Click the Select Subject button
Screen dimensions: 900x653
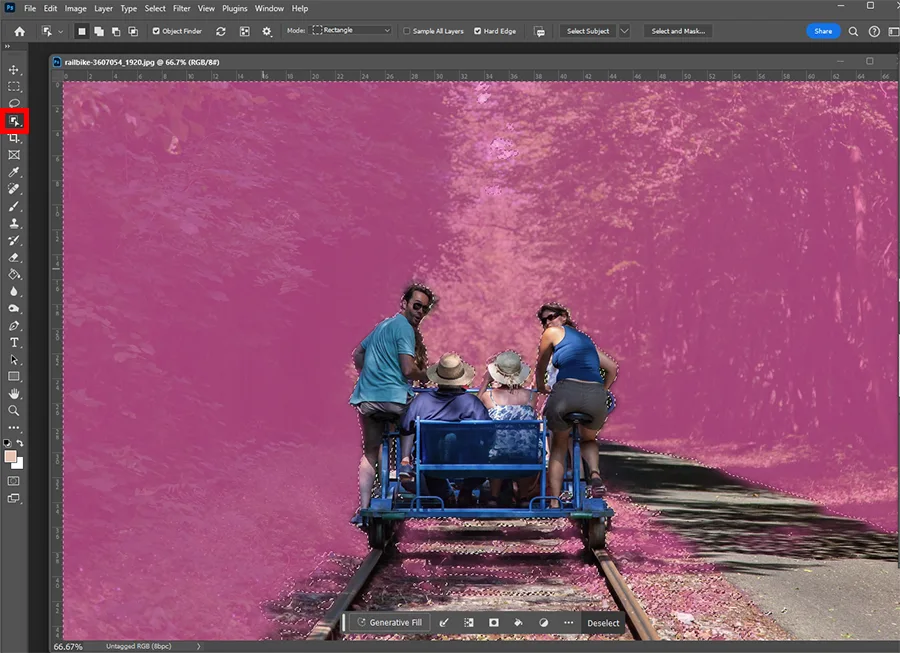(x=588, y=31)
